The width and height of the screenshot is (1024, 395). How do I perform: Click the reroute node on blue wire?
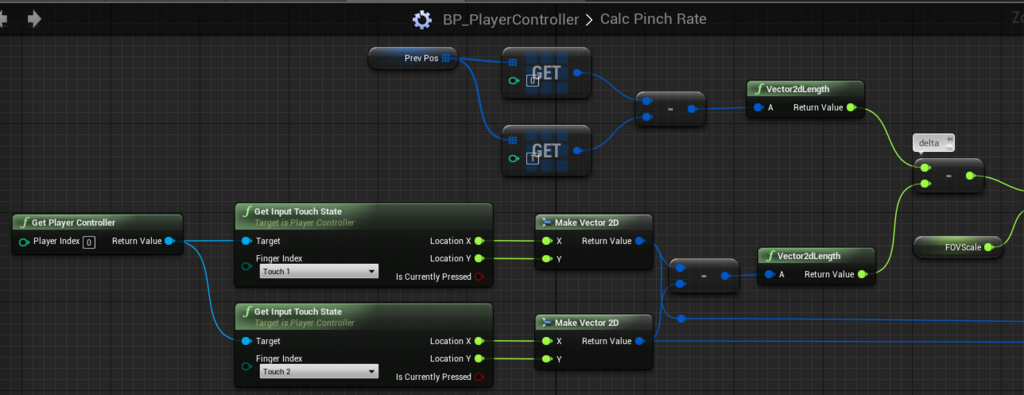(681, 319)
